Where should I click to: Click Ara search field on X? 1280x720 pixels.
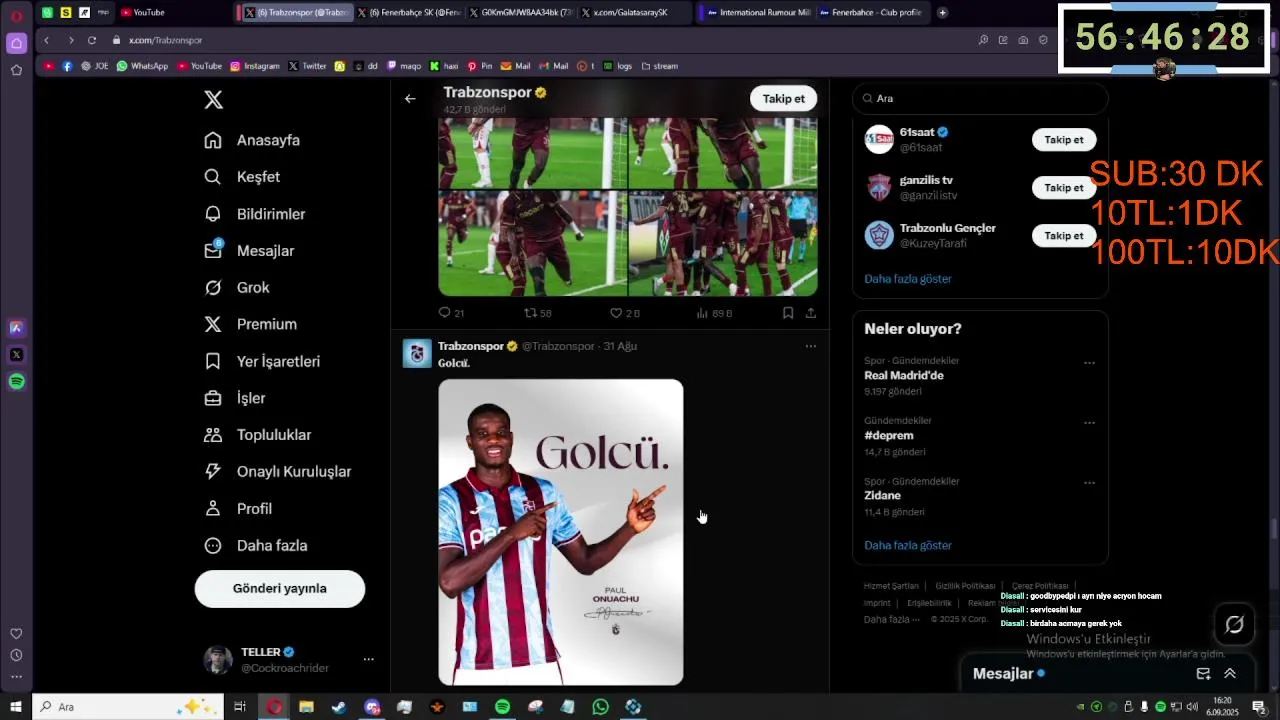click(x=980, y=98)
